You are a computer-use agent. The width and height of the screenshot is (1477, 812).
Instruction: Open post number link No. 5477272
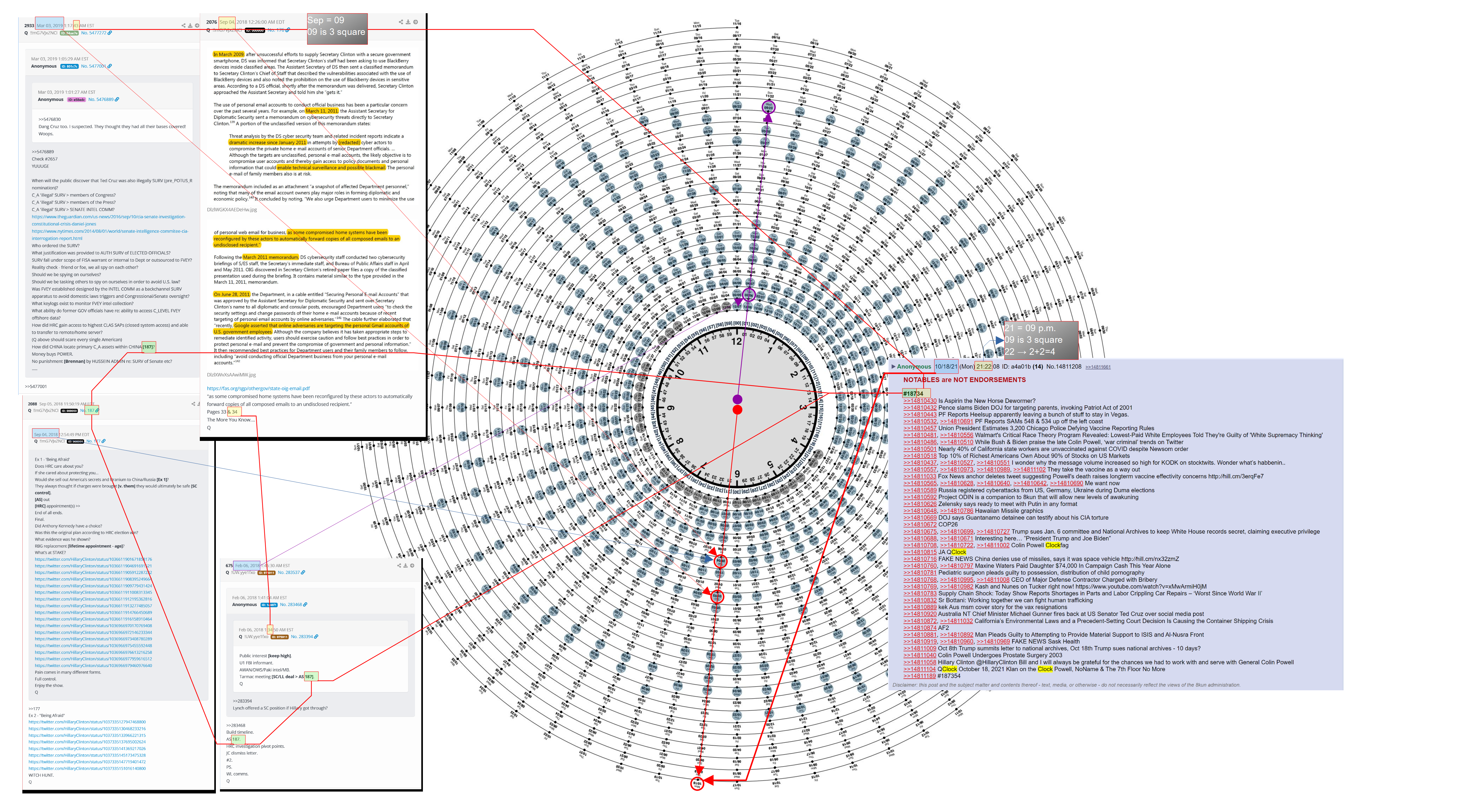[x=93, y=33]
